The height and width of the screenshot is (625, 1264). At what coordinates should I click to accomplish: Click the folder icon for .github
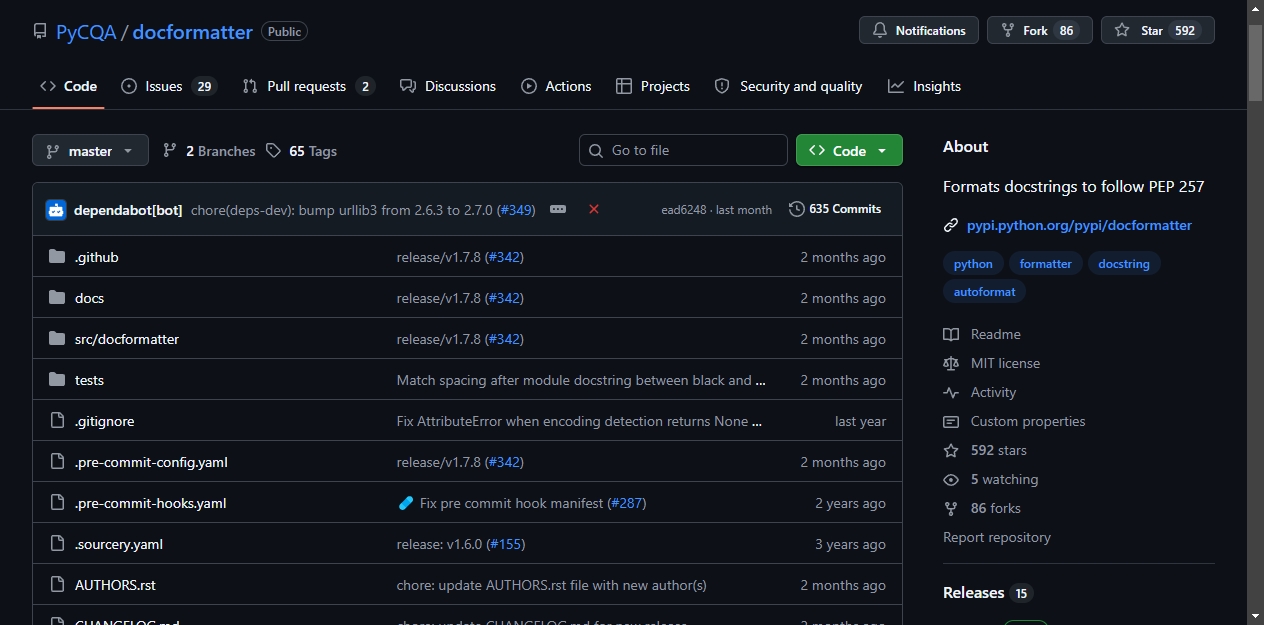click(57, 257)
